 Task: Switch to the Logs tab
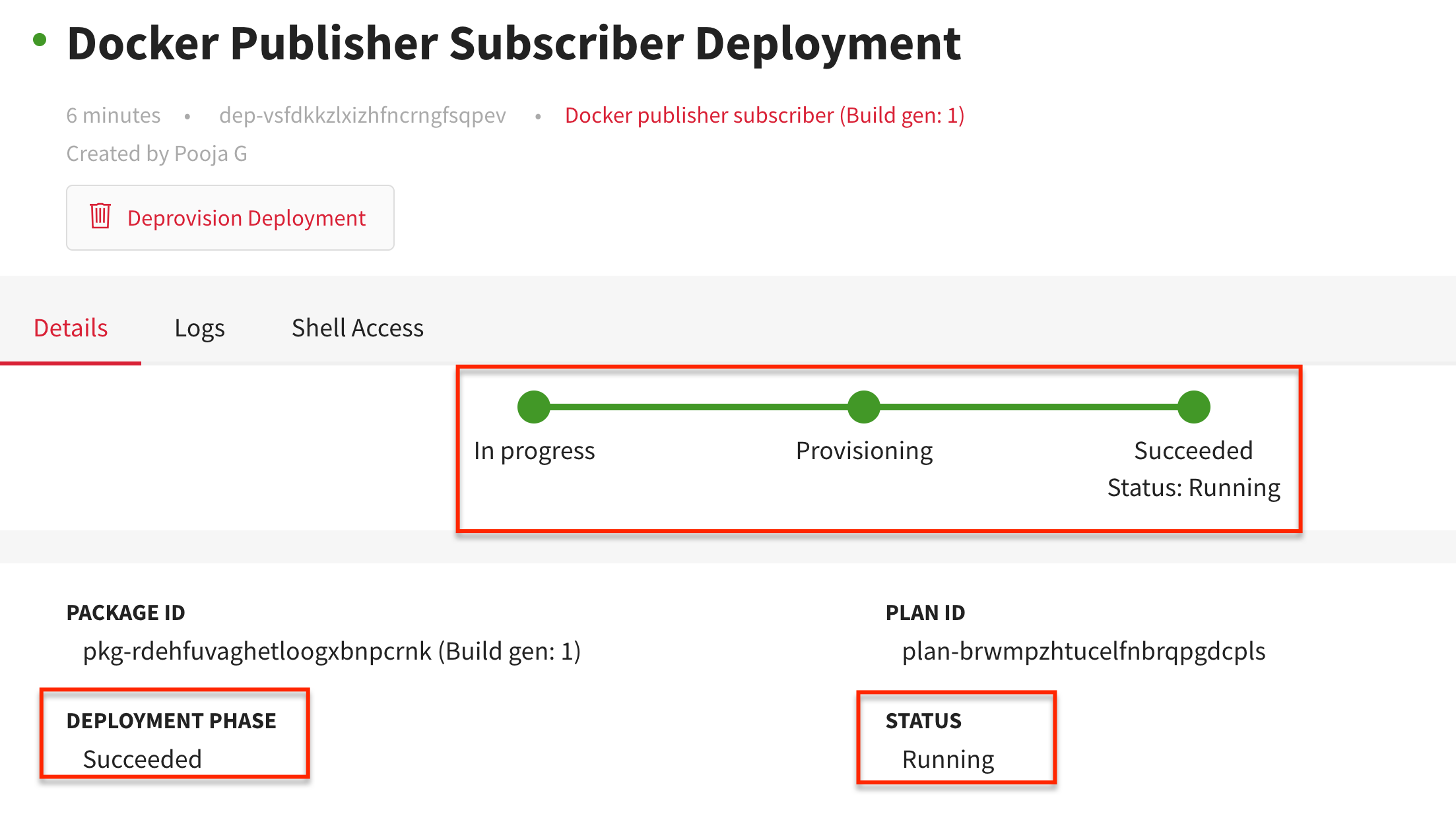pyautogui.click(x=199, y=327)
